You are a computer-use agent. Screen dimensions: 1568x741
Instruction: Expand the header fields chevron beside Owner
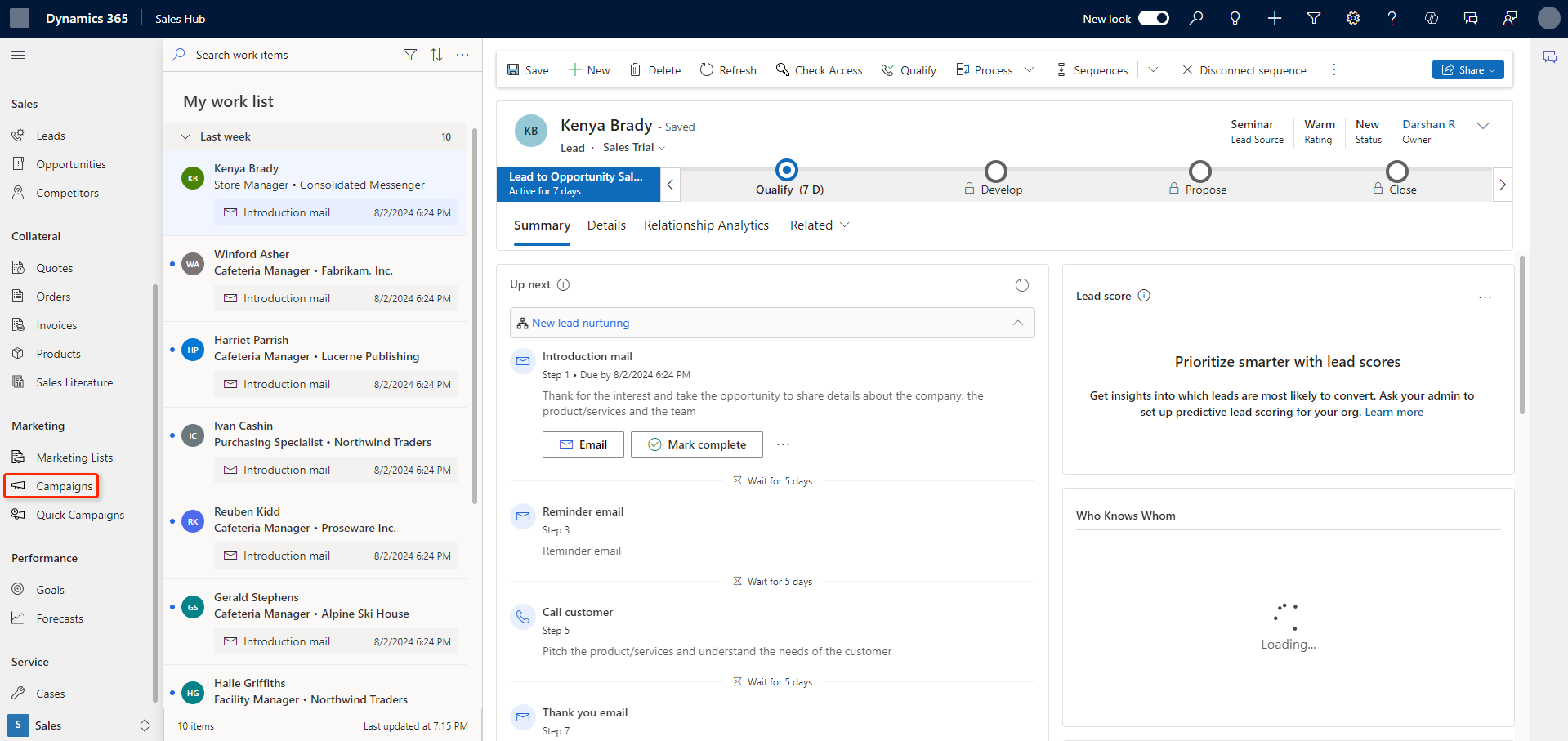(1484, 126)
